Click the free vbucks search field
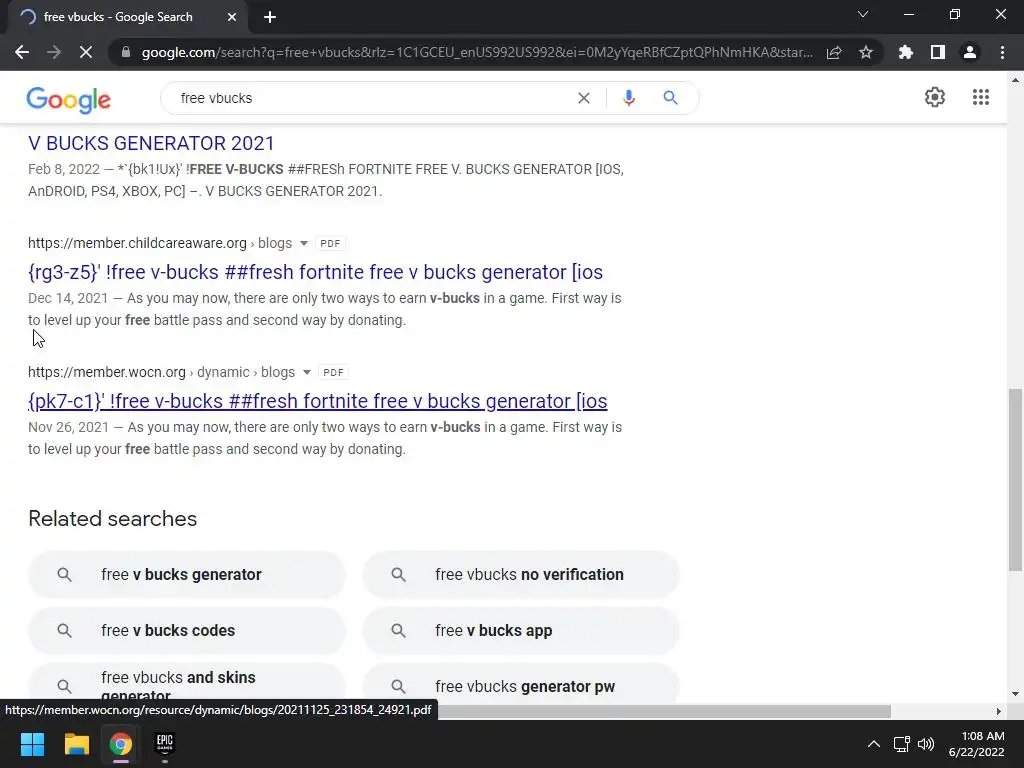The width and height of the screenshot is (1024, 768). [x=372, y=98]
